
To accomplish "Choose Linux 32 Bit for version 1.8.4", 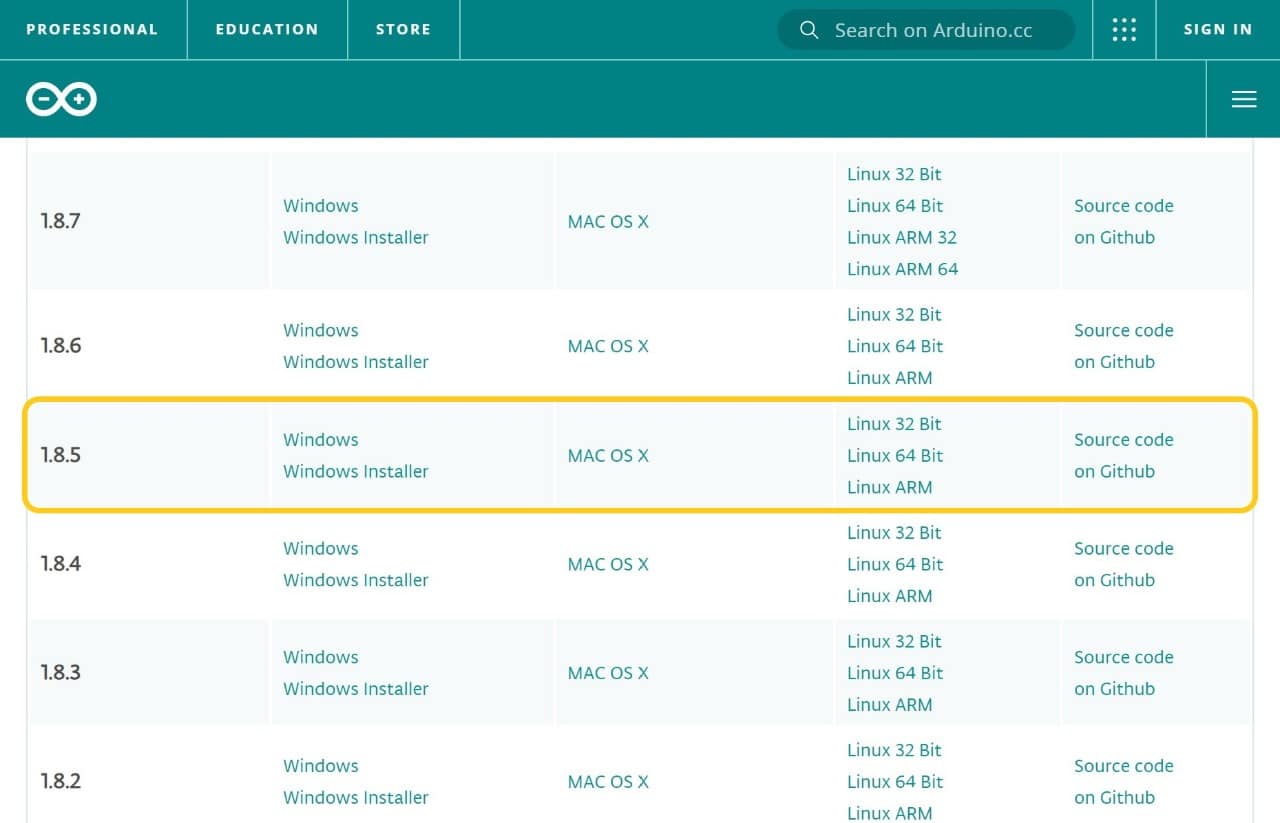I will click(x=894, y=533).
